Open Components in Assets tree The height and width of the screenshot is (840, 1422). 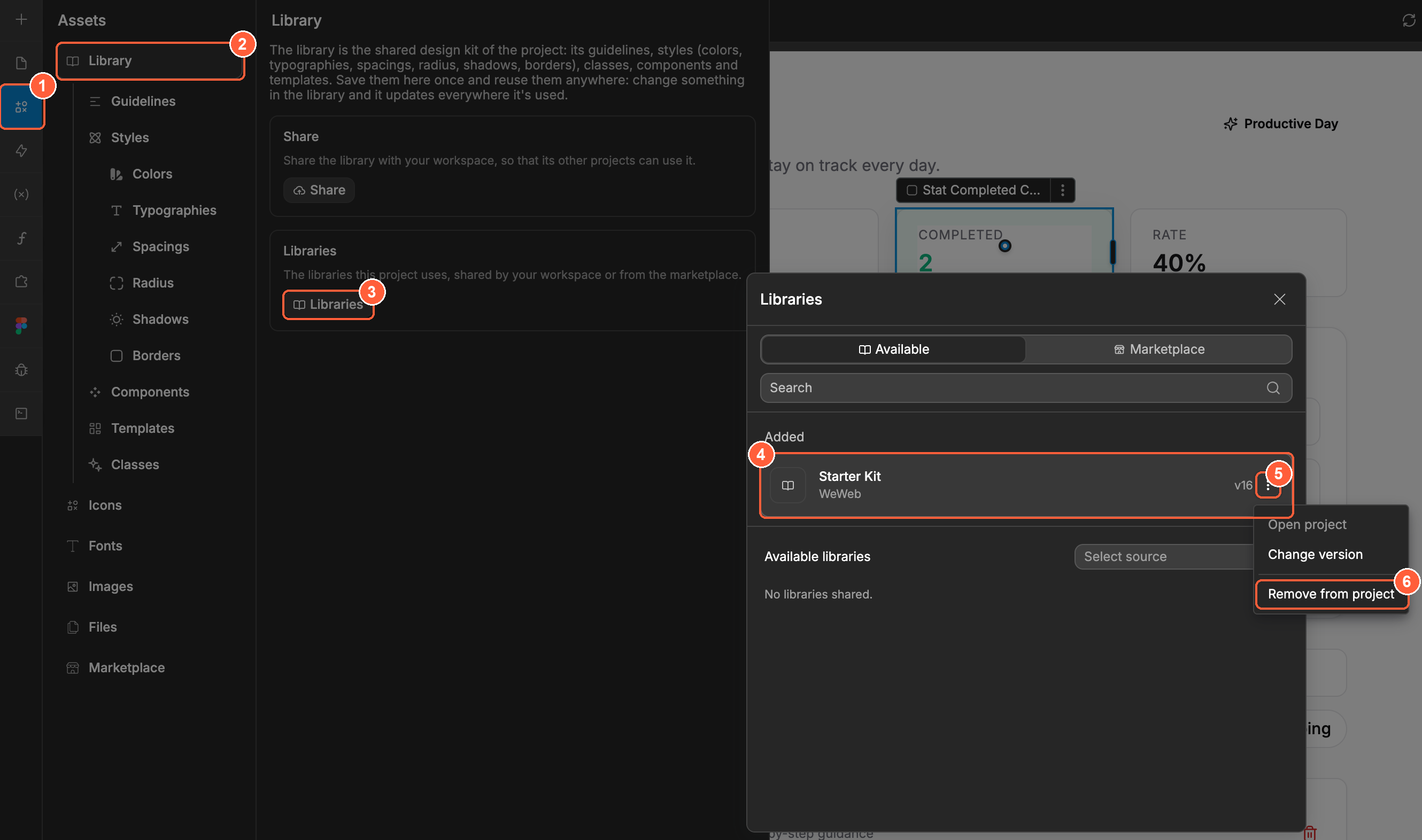[x=150, y=392]
